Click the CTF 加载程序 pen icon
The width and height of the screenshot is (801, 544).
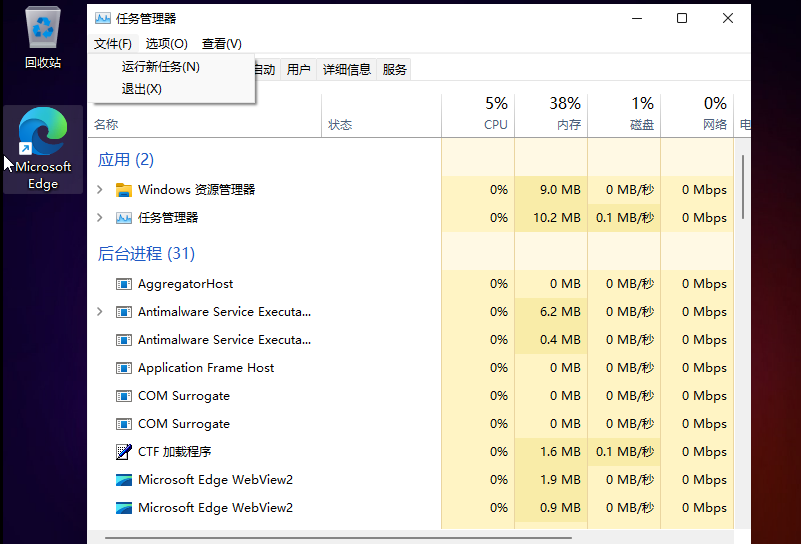(124, 452)
